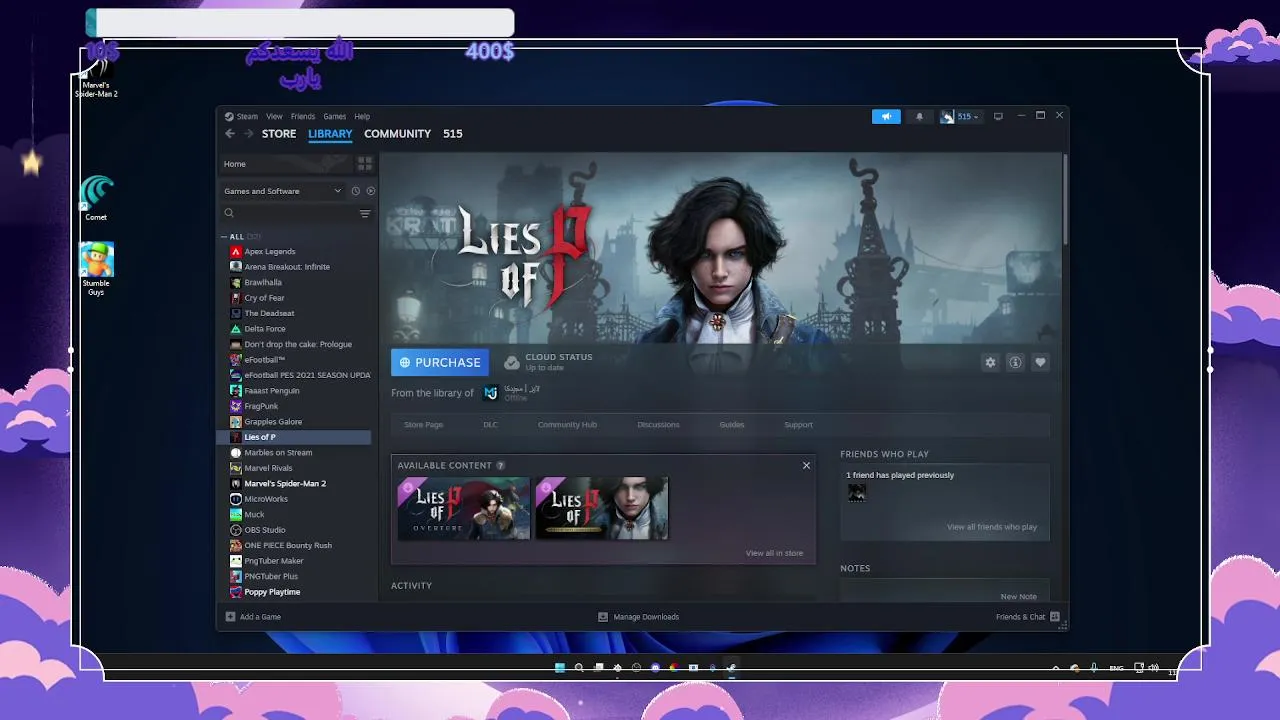Image resolution: width=1280 pixels, height=720 pixels.
Task: Open the Store Page link
Action: click(423, 425)
